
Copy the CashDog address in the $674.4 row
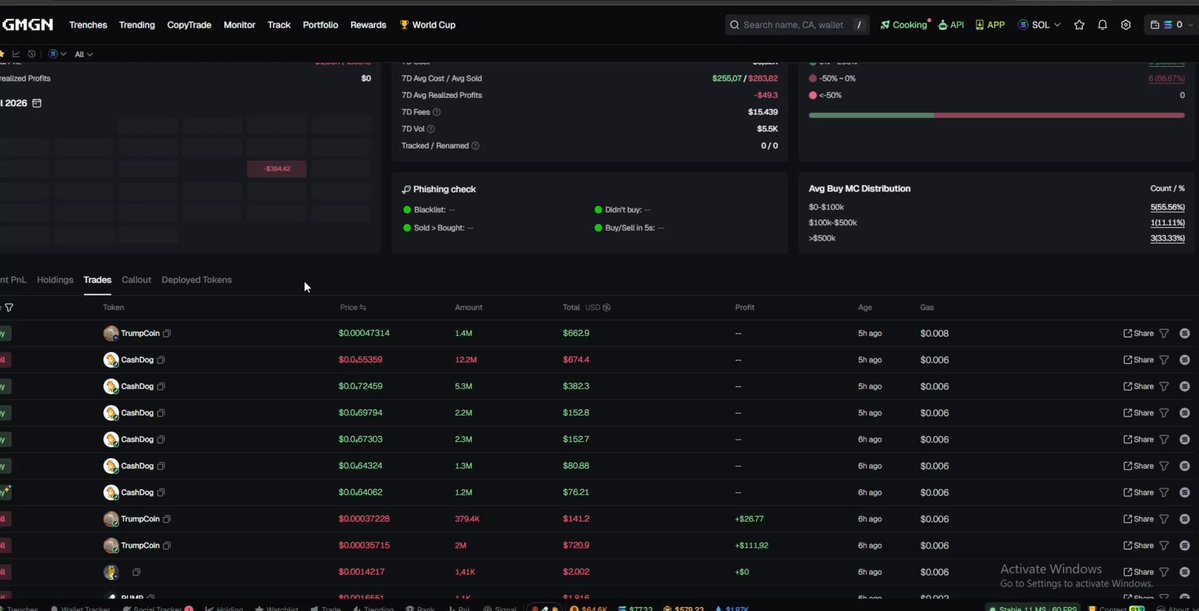tap(161, 359)
